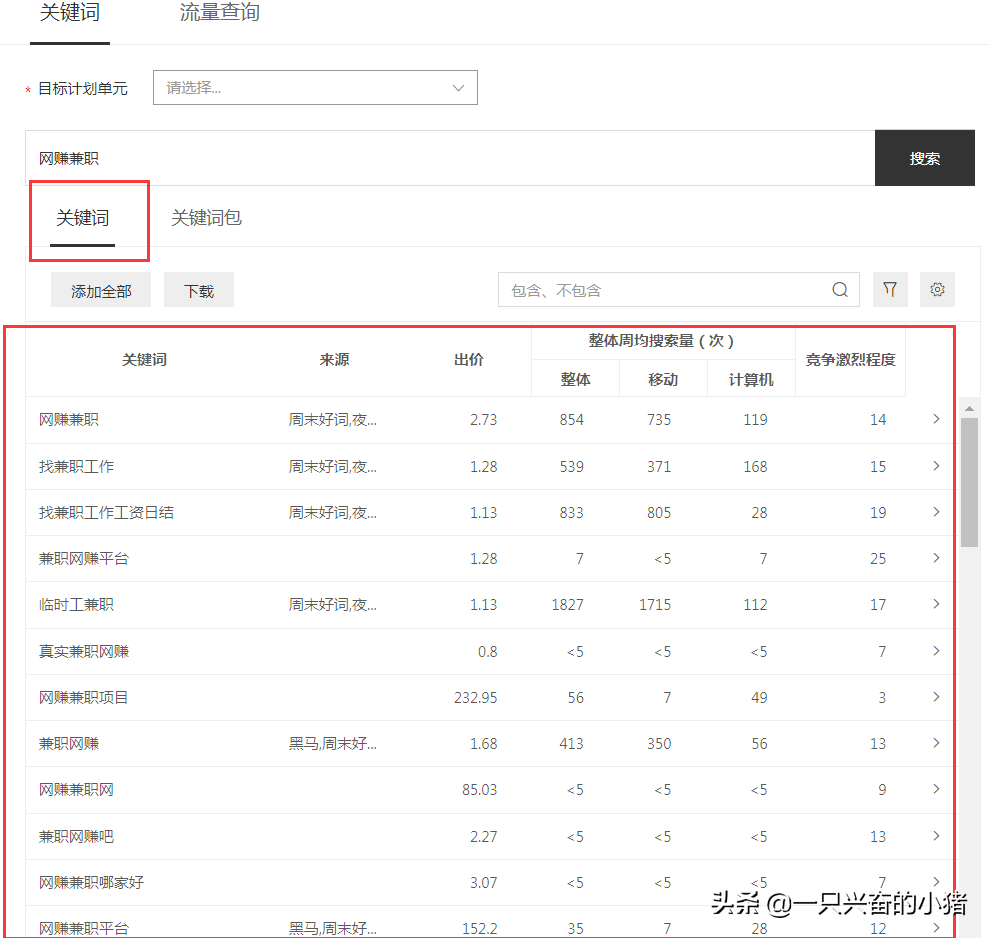
Task: Click the 移动 column header
Action: pos(663,379)
